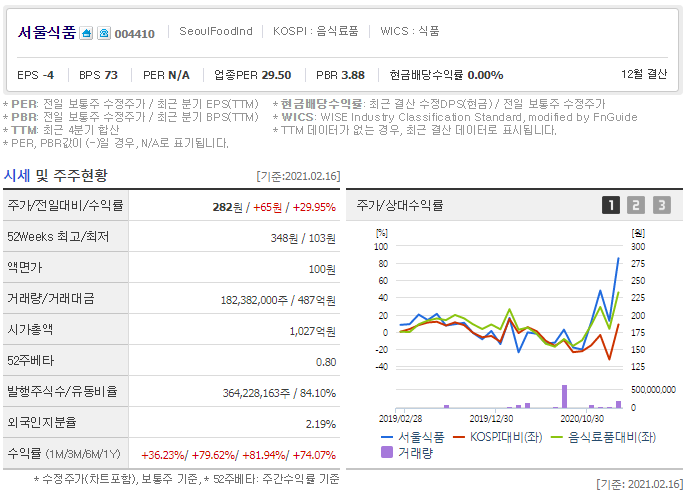This screenshot has height=493, width=690.
Task: Click SeoulFoodInd English name
Action: tap(216, 31)
